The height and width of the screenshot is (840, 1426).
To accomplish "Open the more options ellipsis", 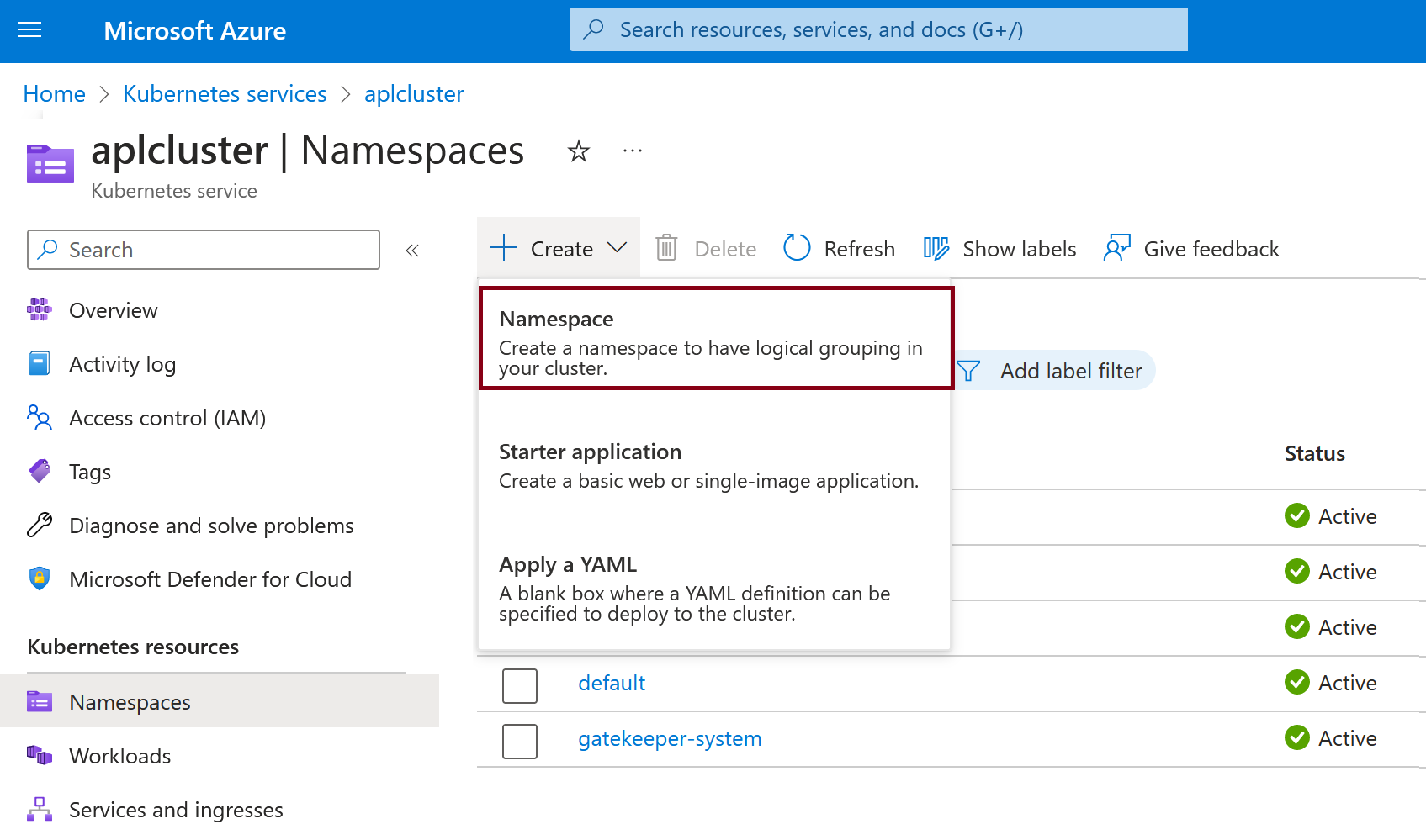I will 632,151.
